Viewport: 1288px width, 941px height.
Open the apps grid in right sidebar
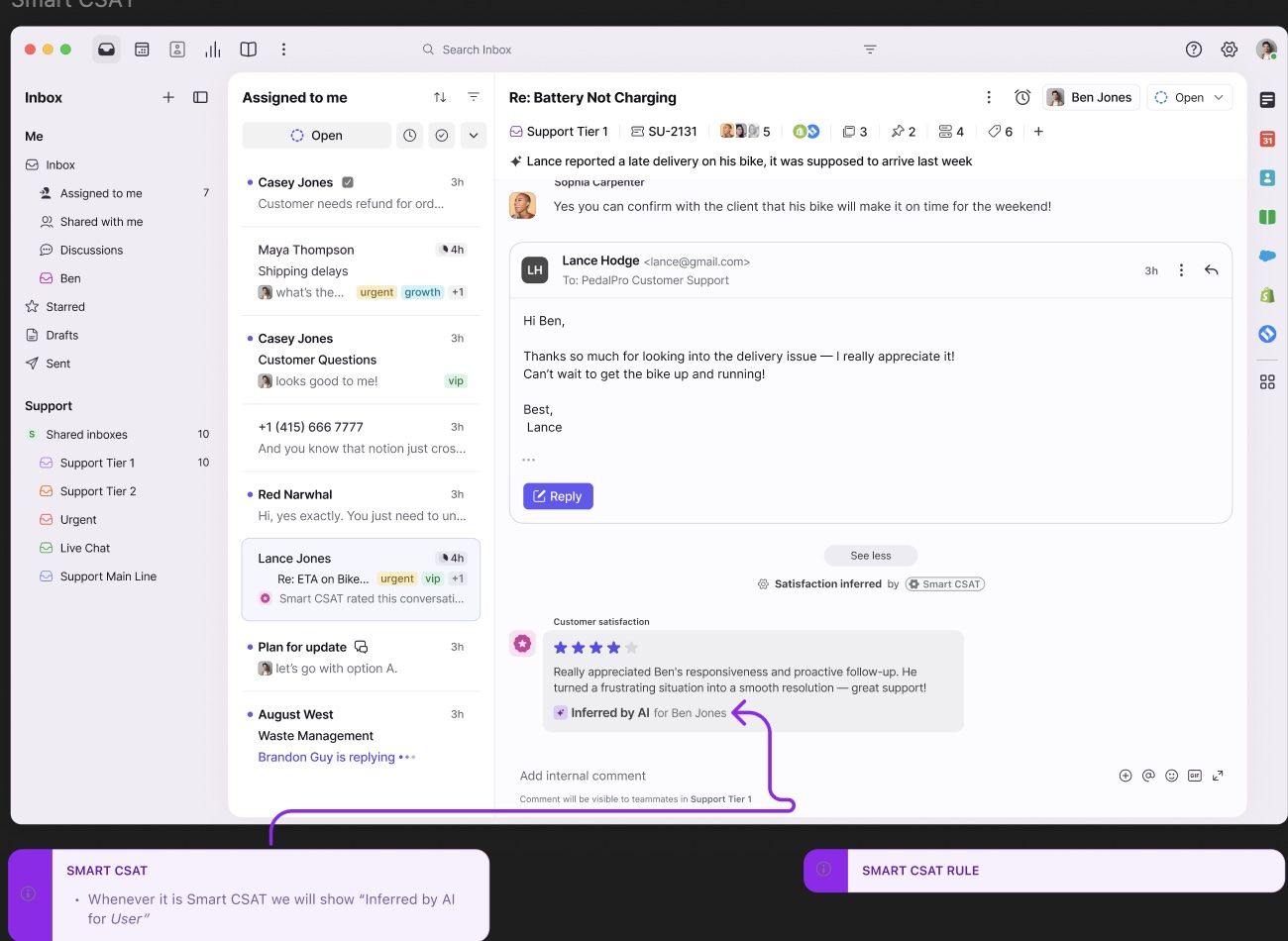(x=1267, y=382)
